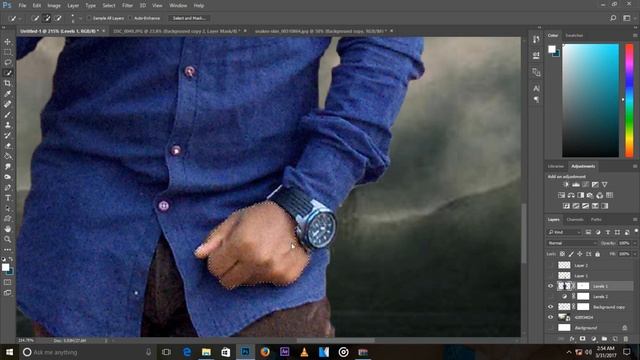
Task: Add a Hue/Saturation adjustment
Action: (x=562, y=195)
